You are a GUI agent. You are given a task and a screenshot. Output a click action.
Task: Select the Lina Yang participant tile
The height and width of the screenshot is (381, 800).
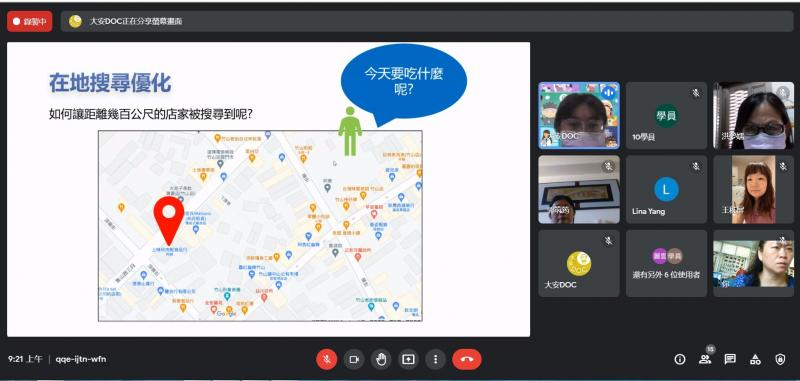click(666, 189)
